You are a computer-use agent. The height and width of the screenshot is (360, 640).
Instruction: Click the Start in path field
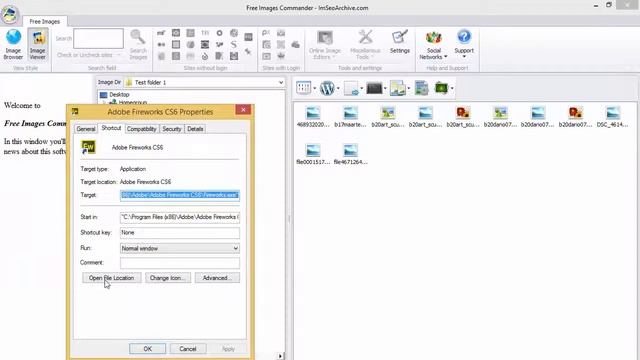[180, 217]
